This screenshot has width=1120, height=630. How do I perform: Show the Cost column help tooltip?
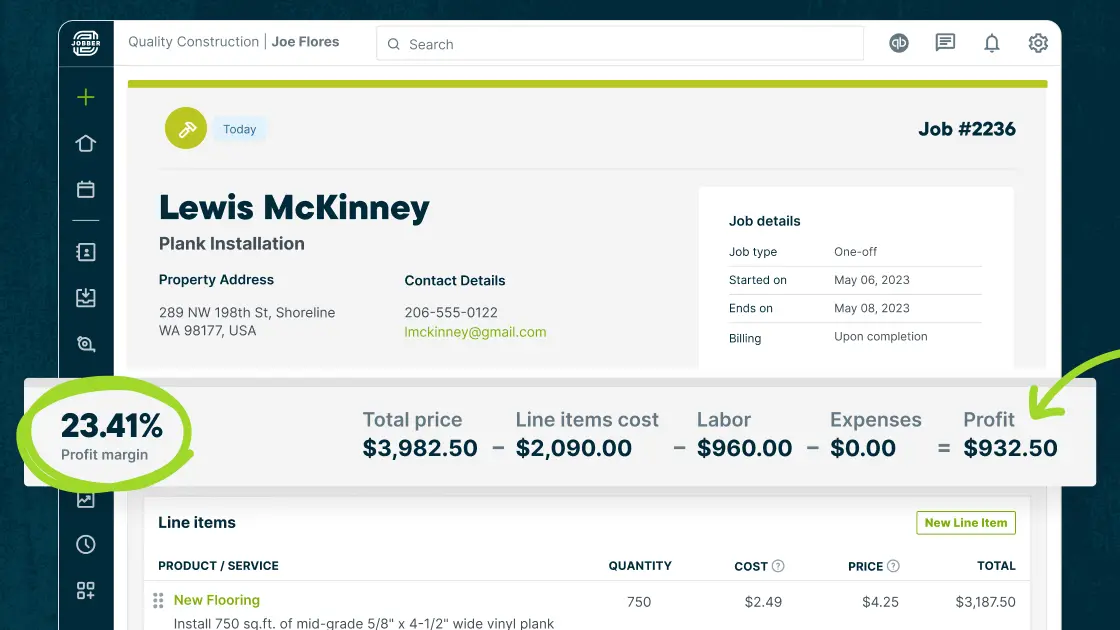tap(778, 566)
